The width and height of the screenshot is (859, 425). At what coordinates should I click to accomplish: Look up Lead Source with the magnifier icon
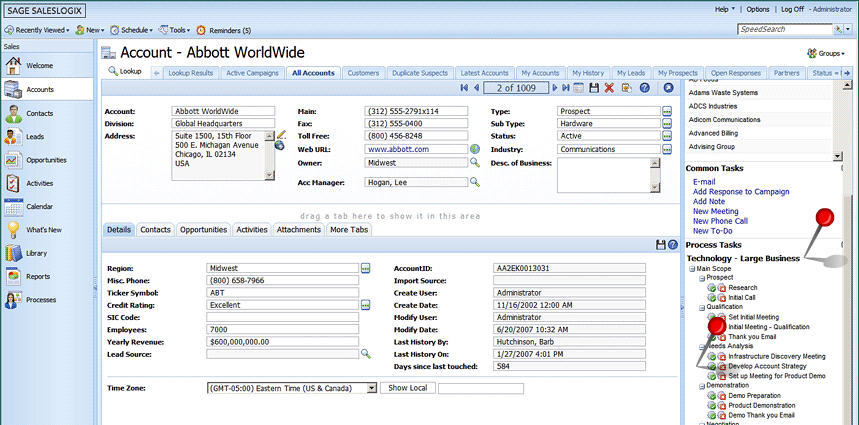[365, 354]
